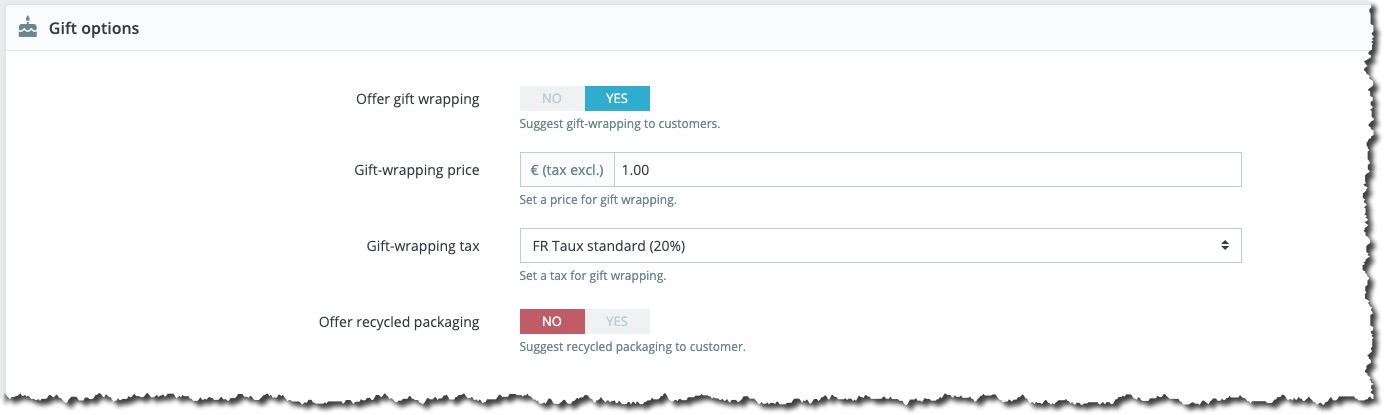
Task: Turn on recycled packaging with YES
Action: tap(617, 321)
